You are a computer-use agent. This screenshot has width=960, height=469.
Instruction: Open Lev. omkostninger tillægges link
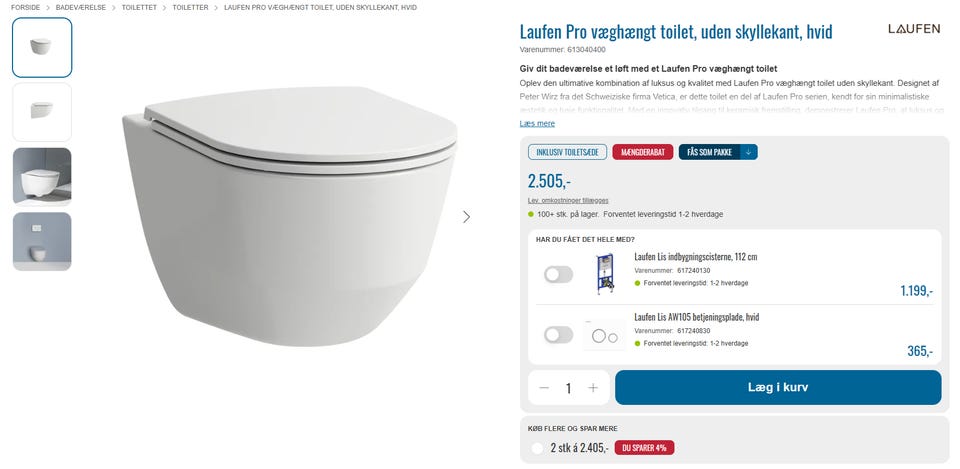click(x=568, y=200)
